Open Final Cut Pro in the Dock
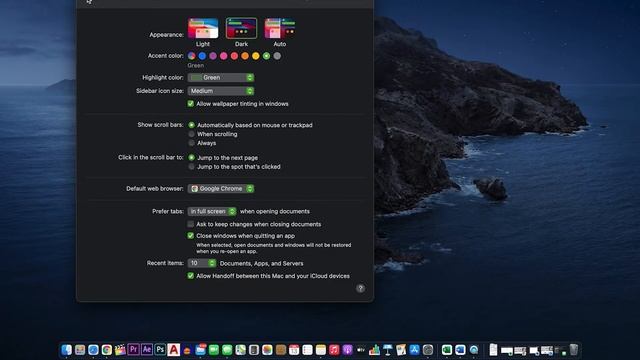This screenshot has height=360, width=640. click(120, 350)
